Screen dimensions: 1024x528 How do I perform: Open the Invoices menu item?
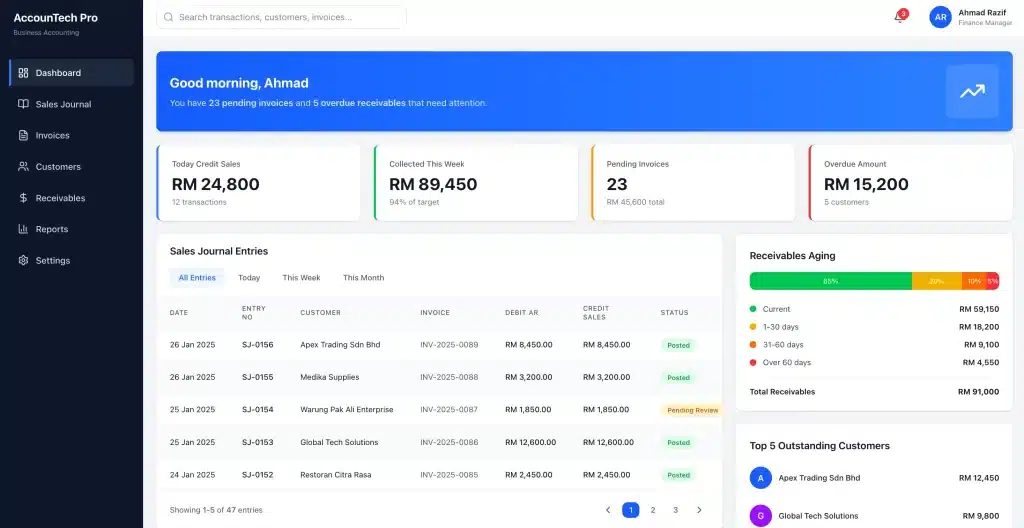(x=72, y=135)
